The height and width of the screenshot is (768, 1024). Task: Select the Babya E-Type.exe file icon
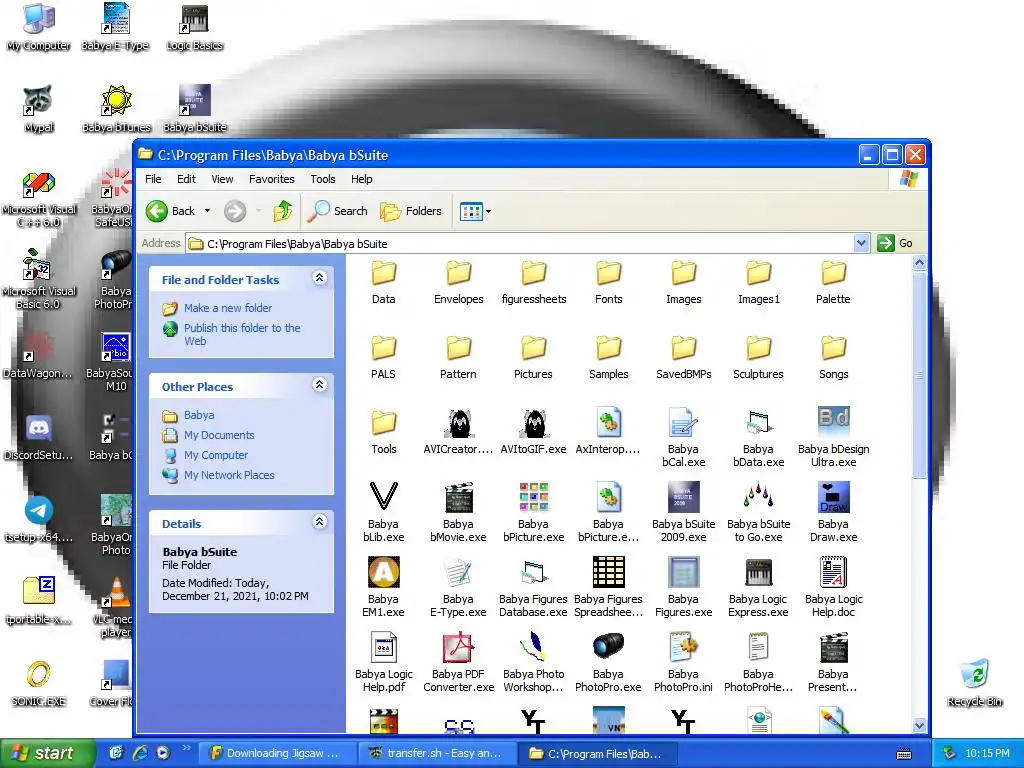point(458,573)
